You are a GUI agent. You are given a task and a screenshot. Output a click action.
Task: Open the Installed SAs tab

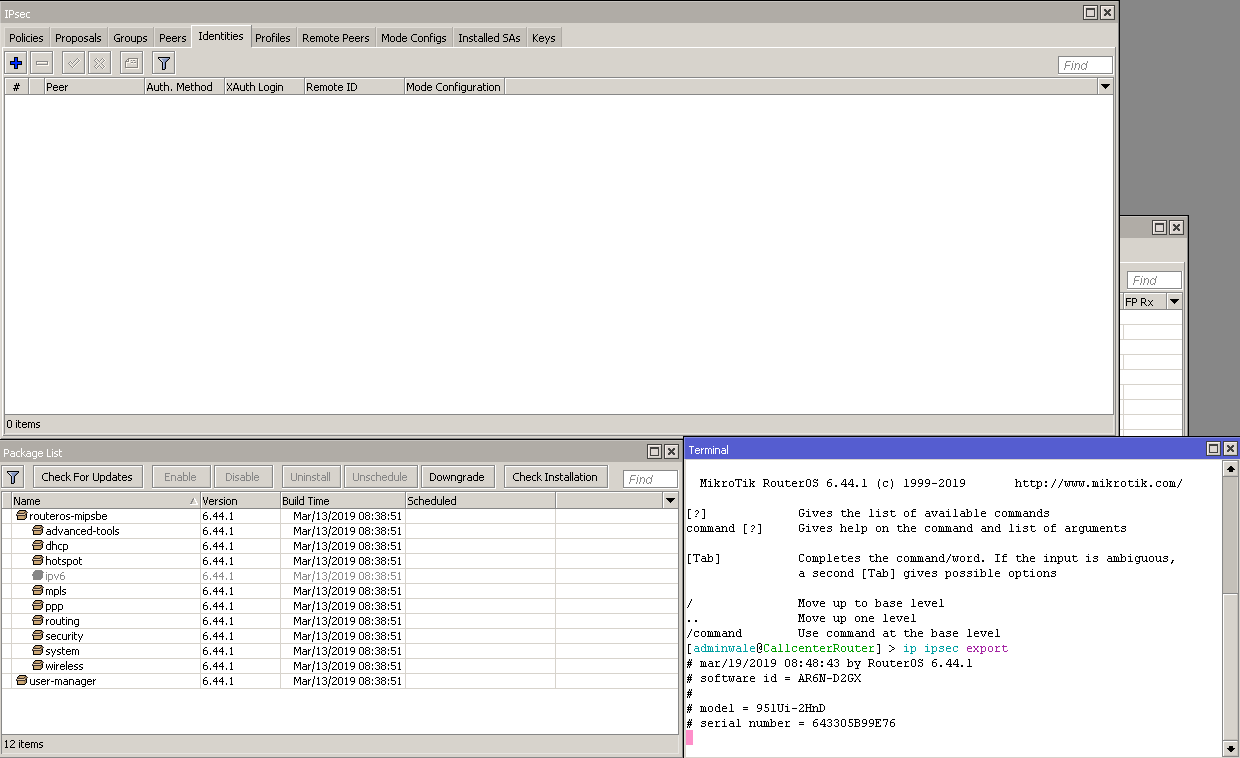click(x=489, y=38)
